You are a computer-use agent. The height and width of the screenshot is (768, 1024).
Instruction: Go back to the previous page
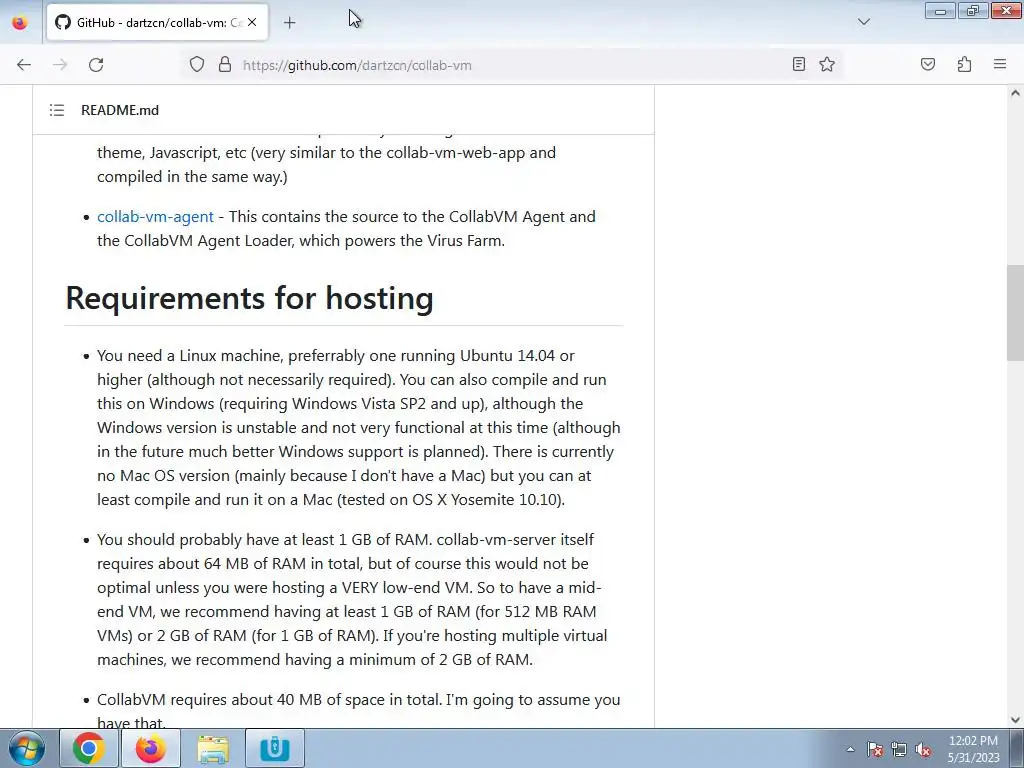(24, 65)
